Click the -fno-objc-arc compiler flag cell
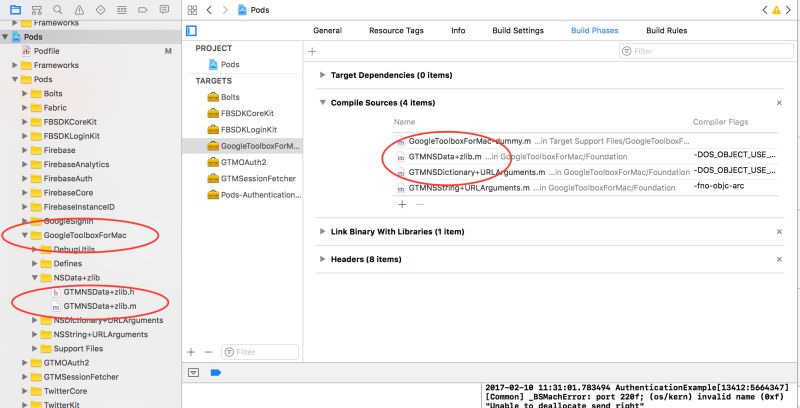The image size is (800, 408). [719, 186]
